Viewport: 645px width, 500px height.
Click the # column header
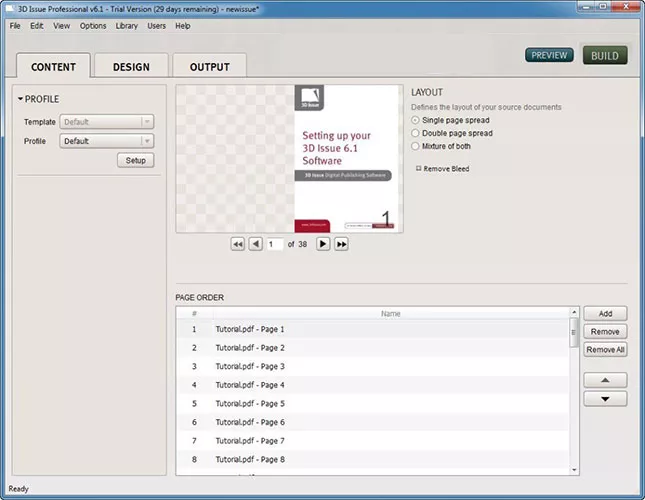pyautogui.click(x=194, y=314)
